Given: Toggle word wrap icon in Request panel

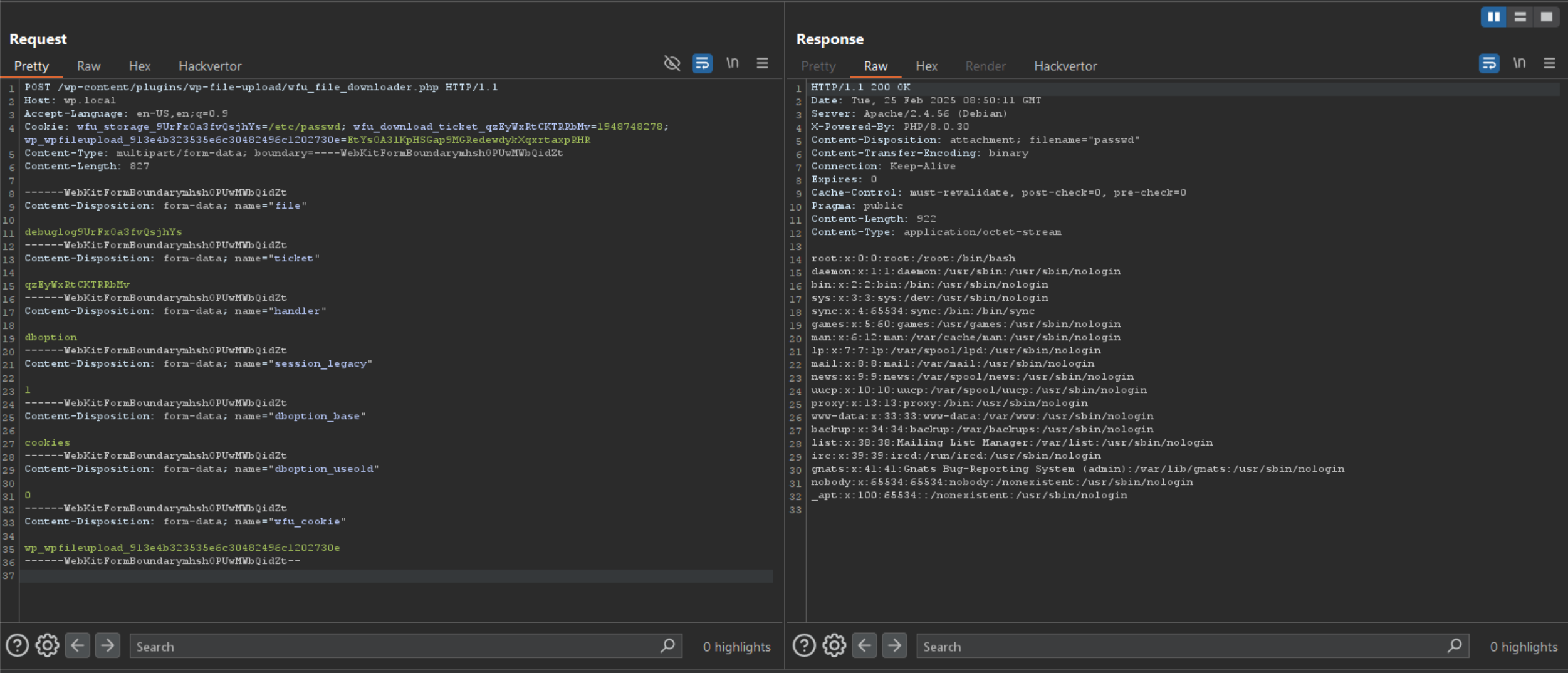Looking at the screenshot, I should pos(702,63).
